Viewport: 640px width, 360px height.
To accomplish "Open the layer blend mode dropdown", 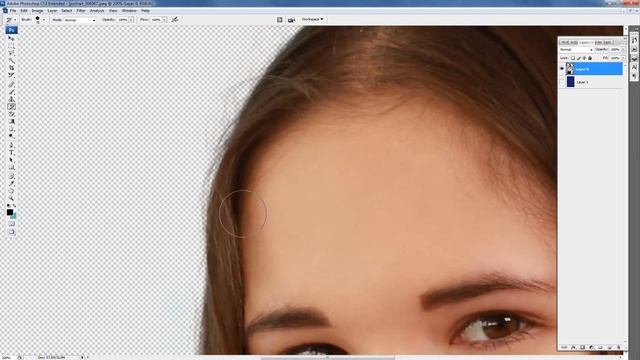I will [x=576, y=49].
